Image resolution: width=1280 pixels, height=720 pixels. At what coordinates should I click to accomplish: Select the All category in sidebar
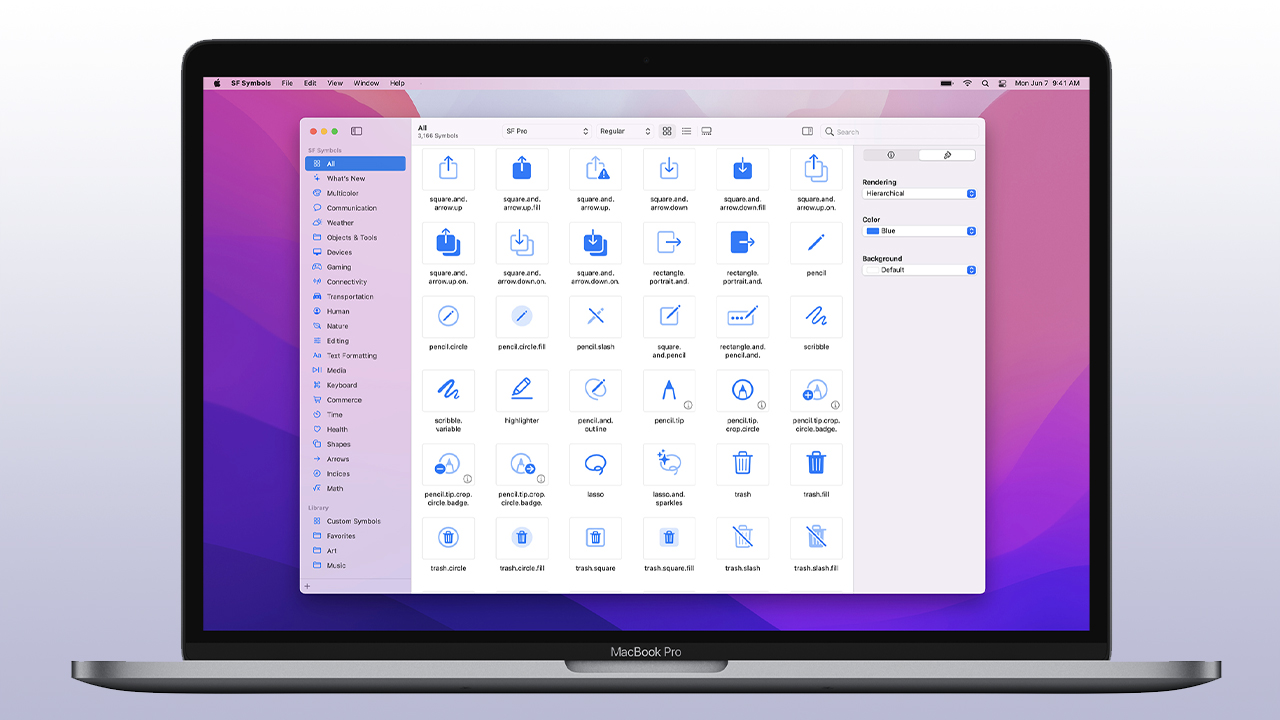(x=355, y=163)
